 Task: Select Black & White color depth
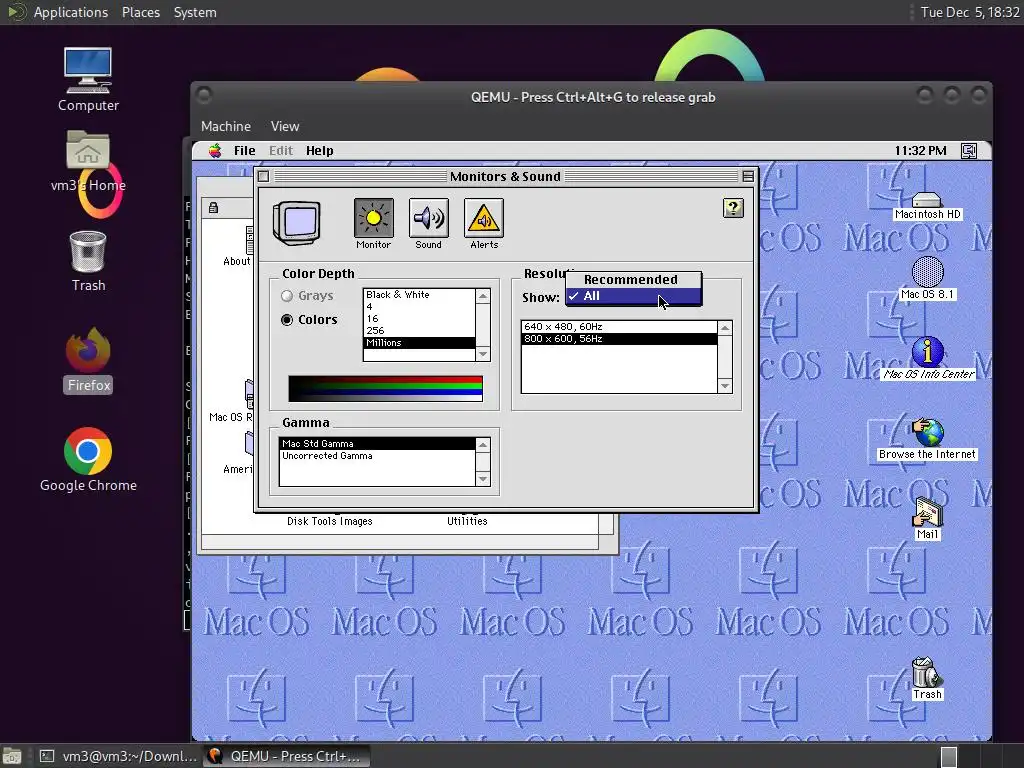[x=419, y=295]
